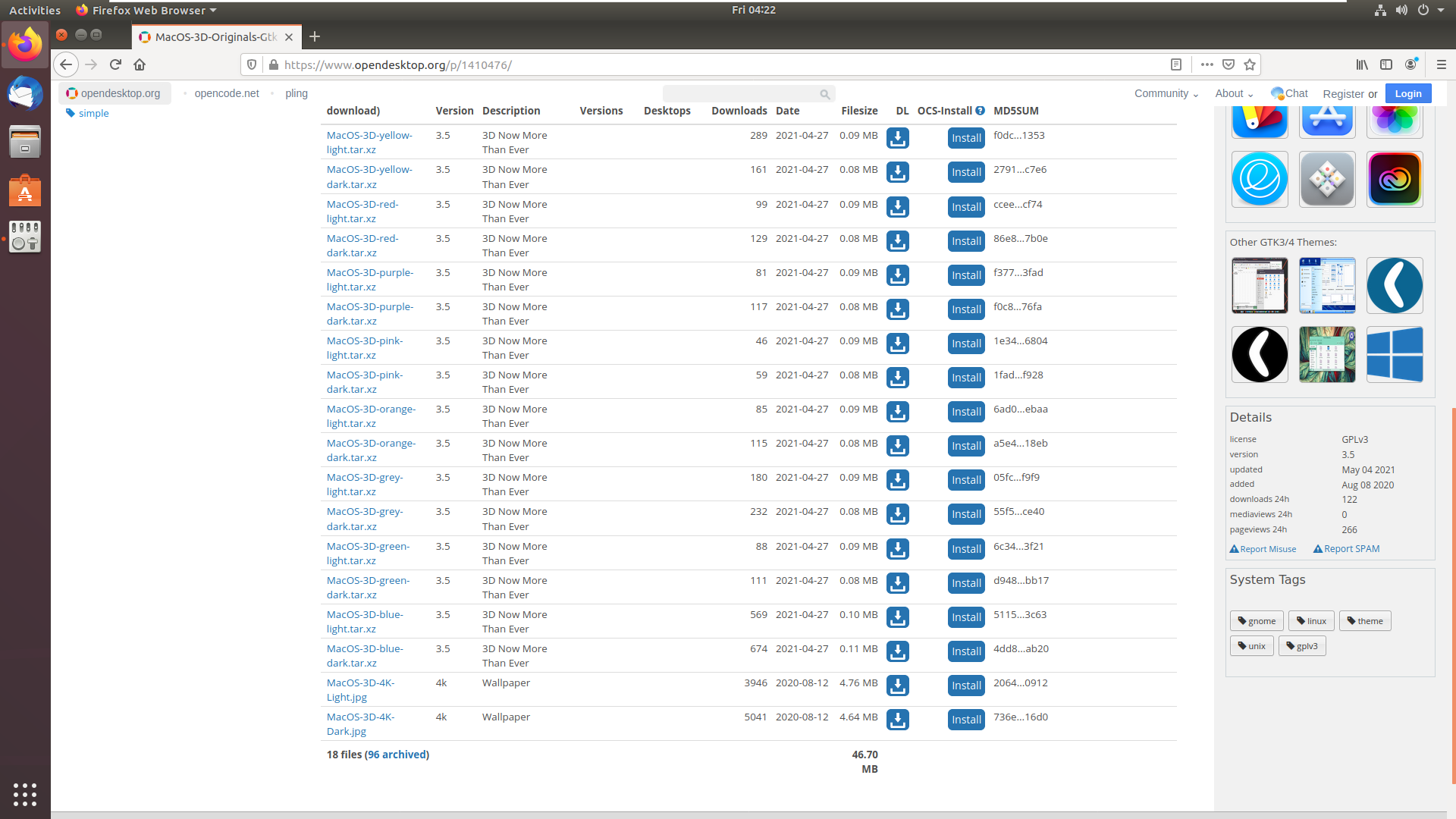
Task: Close the MacOS-3D-Originals tab
Action: 289,36
